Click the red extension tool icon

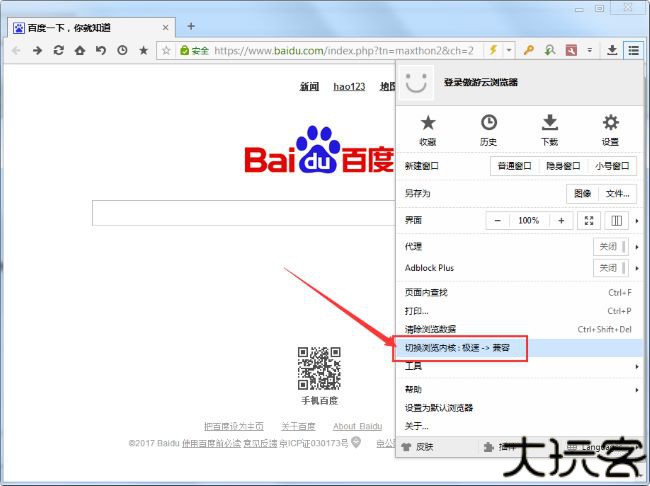pyautogui.click(x=571, y=51)
